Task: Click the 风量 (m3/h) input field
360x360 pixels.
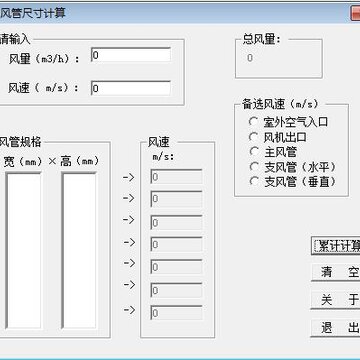Action: pos(131,55)
